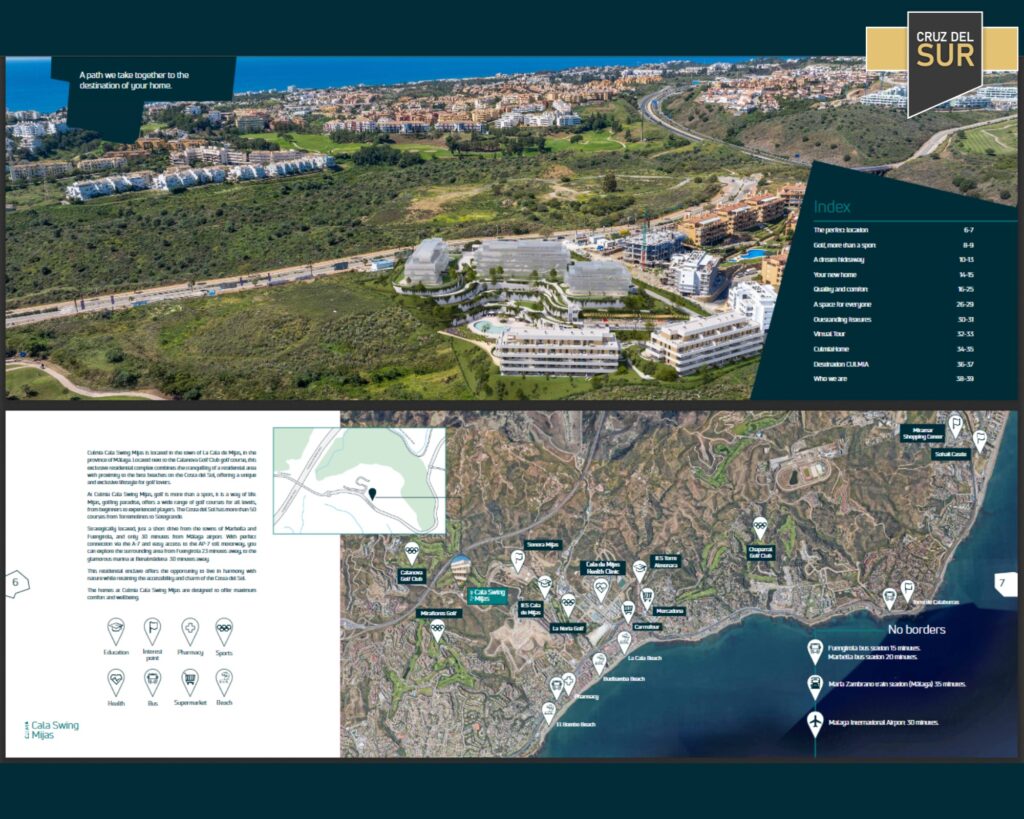The height and width of the screenshot is (819, 1024).
Task: Click the Fuengirola bus station icon
Action: tap(815, 651)
